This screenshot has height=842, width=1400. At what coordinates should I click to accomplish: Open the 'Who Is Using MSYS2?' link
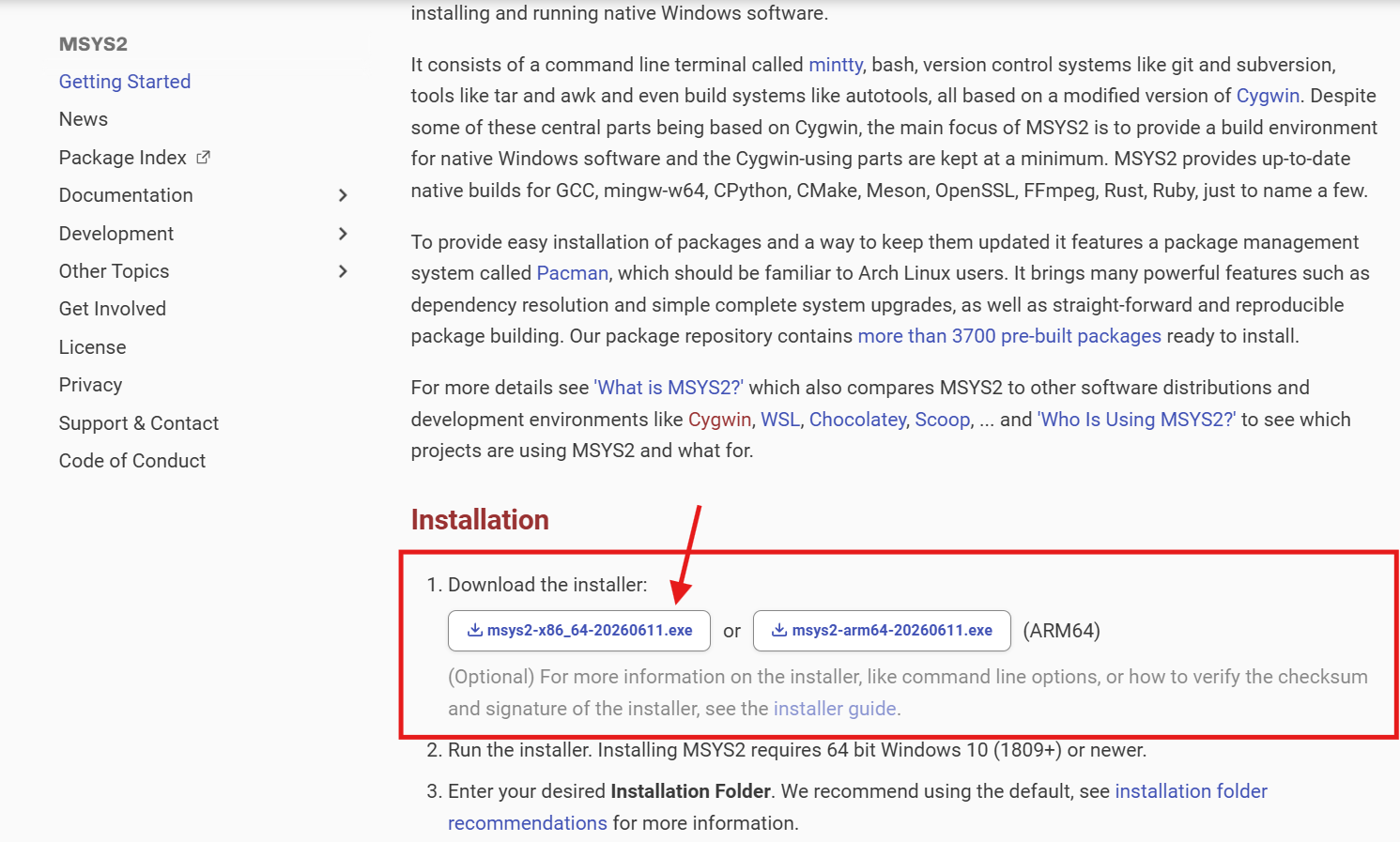point(1136,420)
